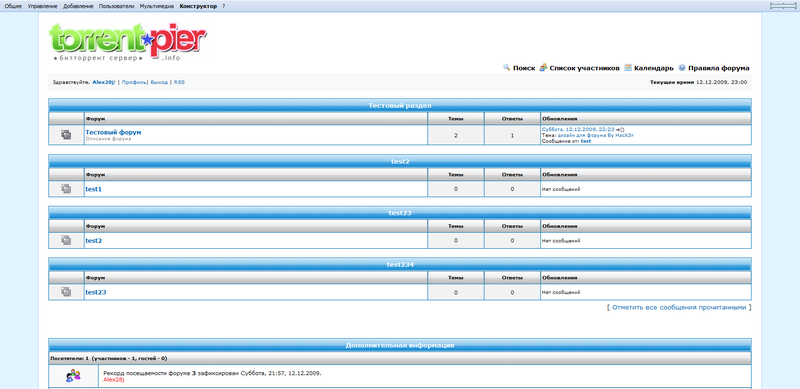Open the Мультимедиа menu
The image size is (800, 389).
pos(157,6)
